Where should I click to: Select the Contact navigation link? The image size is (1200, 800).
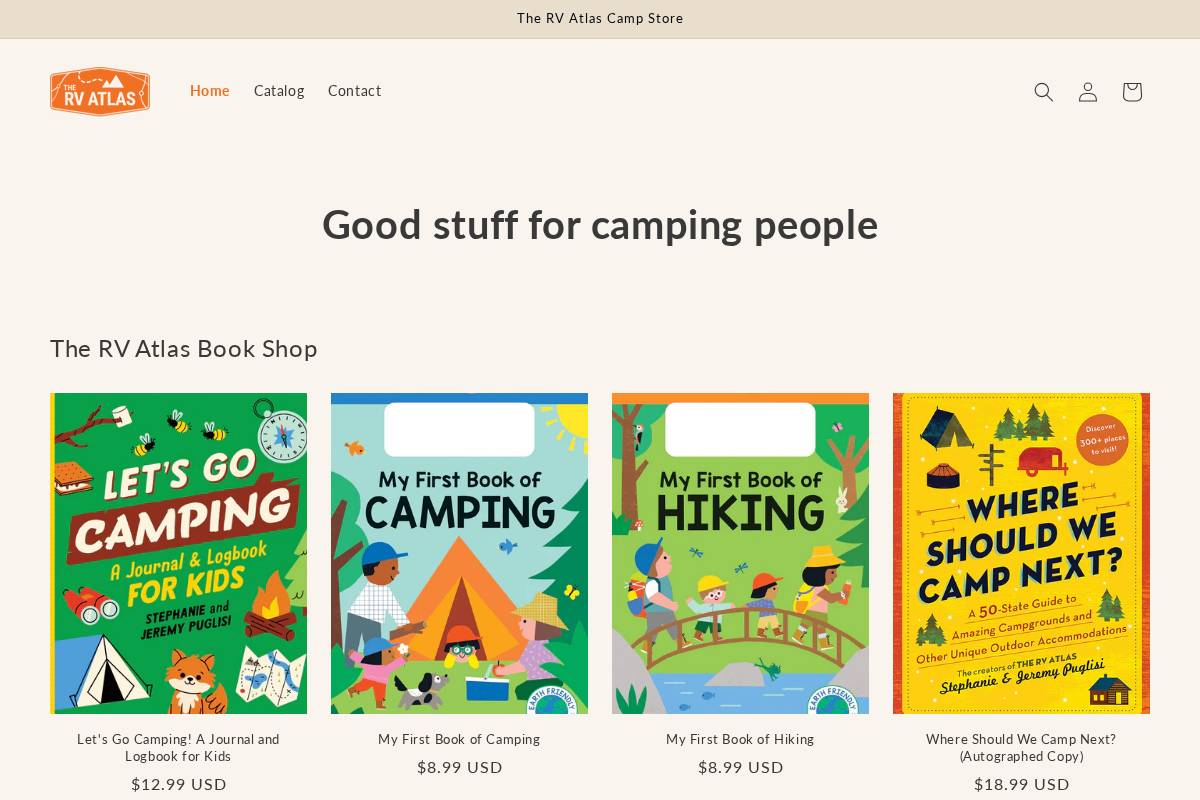point(355,90)
